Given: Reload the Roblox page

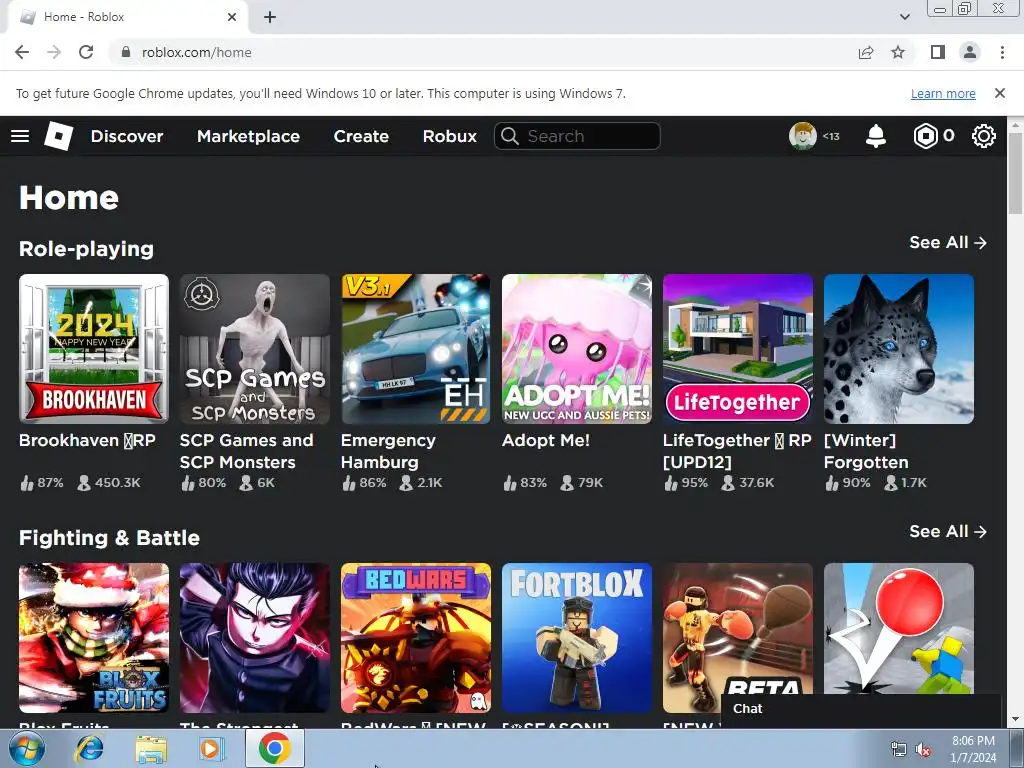Looking at the screenshot, I should click(x=86, y=52).
